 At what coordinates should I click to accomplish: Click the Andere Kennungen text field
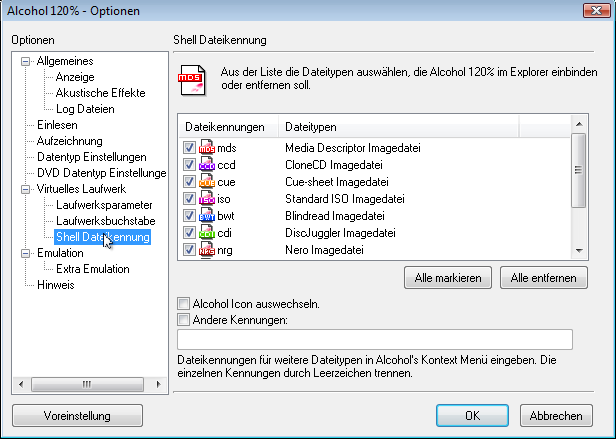375,340
